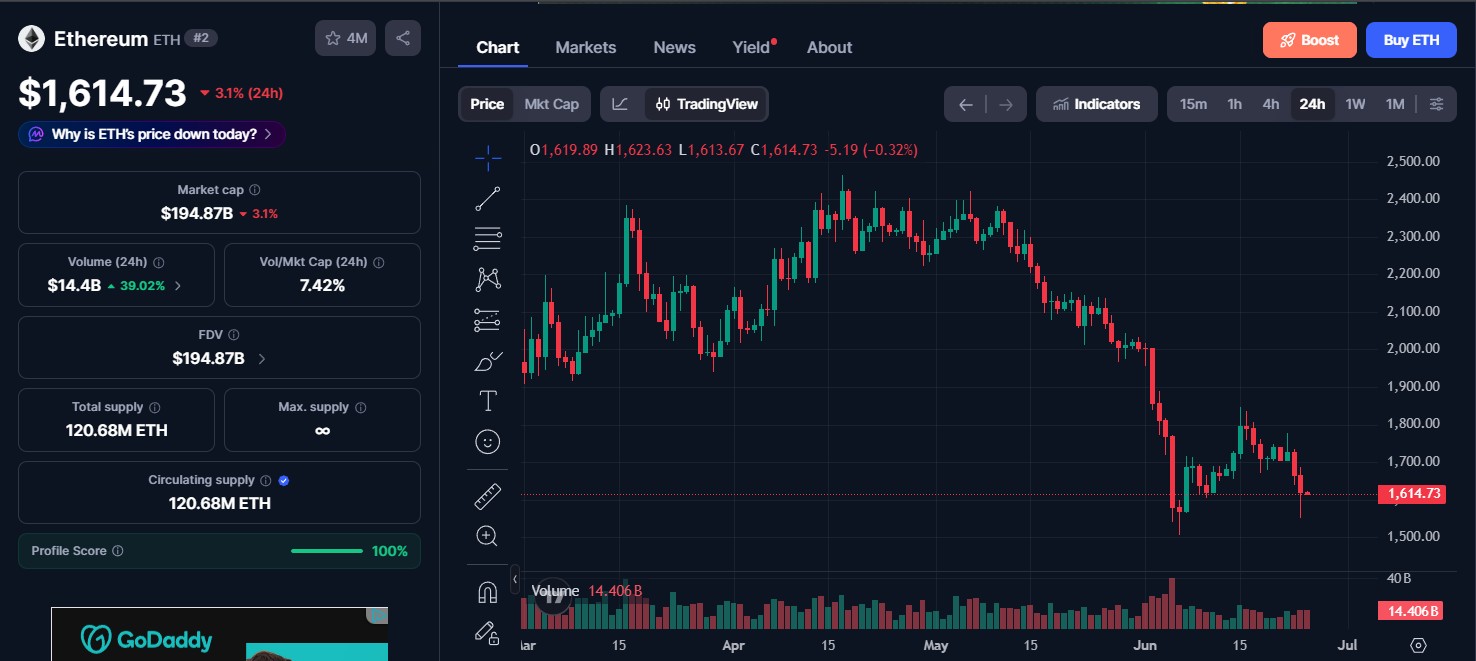Toggle lock all drawing tools
The image size is (1476, 661).
pyautogui.click(x=488, y=632)
